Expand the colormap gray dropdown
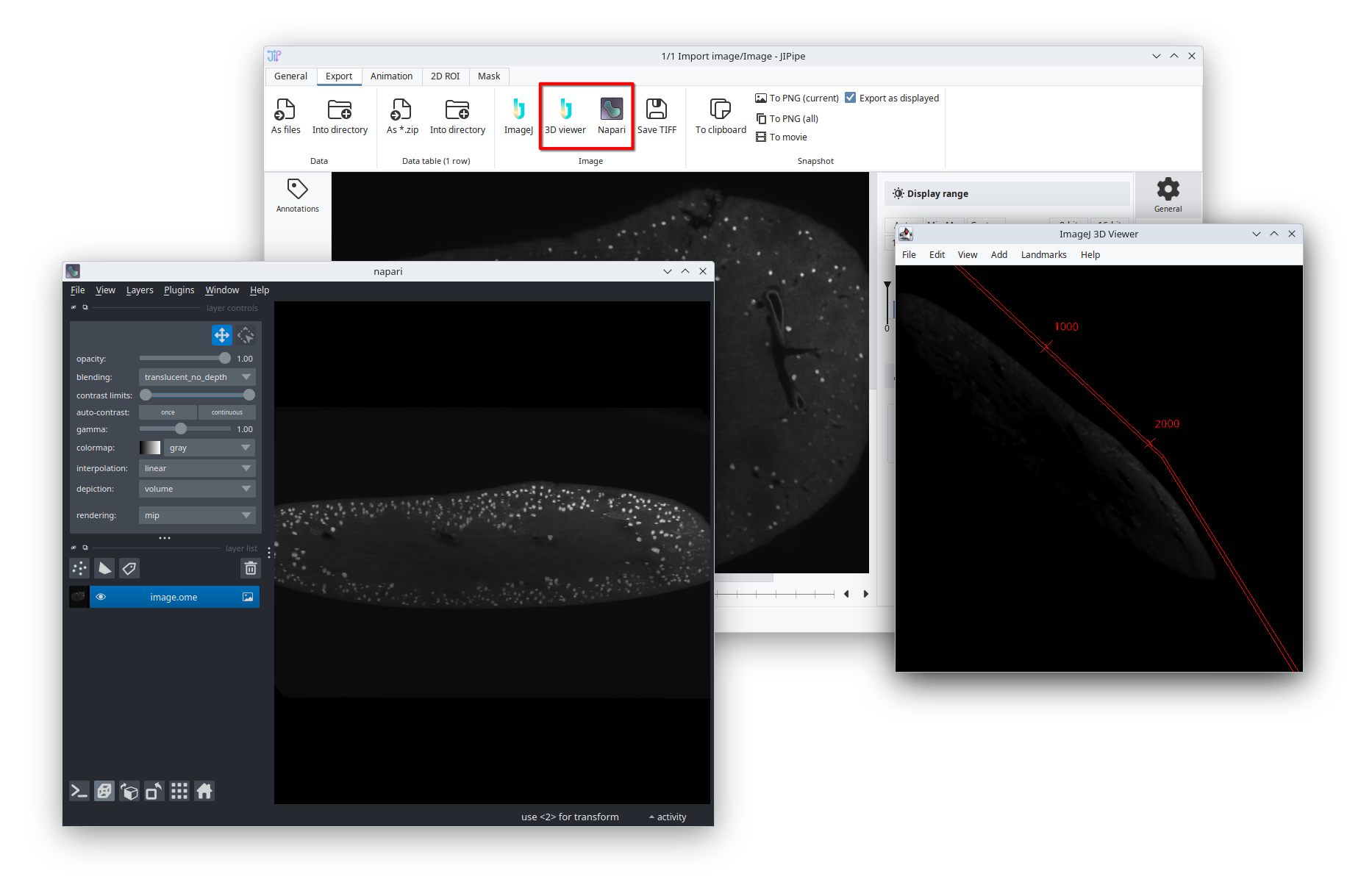Viewport: 1372px width, 882px height. click(x=209, y=448)
